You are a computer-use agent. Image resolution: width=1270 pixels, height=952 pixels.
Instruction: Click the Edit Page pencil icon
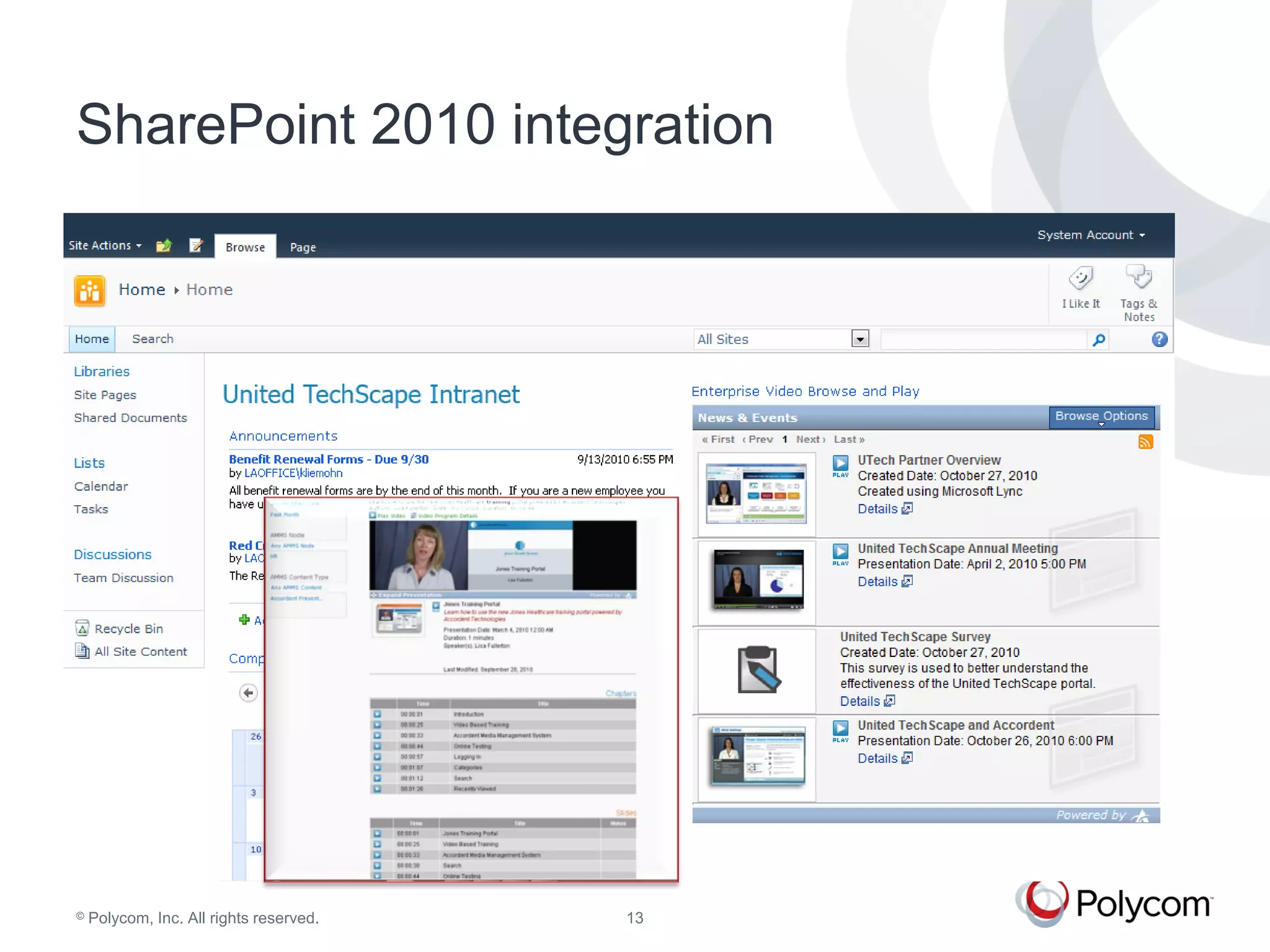pyautogui.click(x=196, y=245)
